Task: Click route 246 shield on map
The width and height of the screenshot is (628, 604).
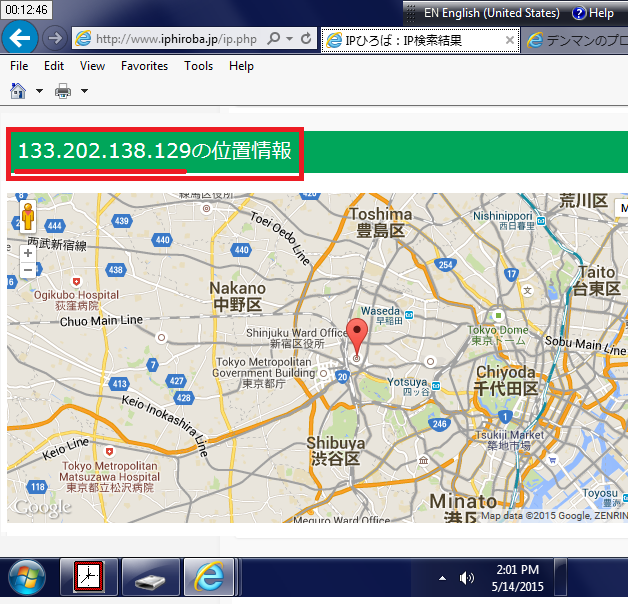Action: click(x=439, y=424)
